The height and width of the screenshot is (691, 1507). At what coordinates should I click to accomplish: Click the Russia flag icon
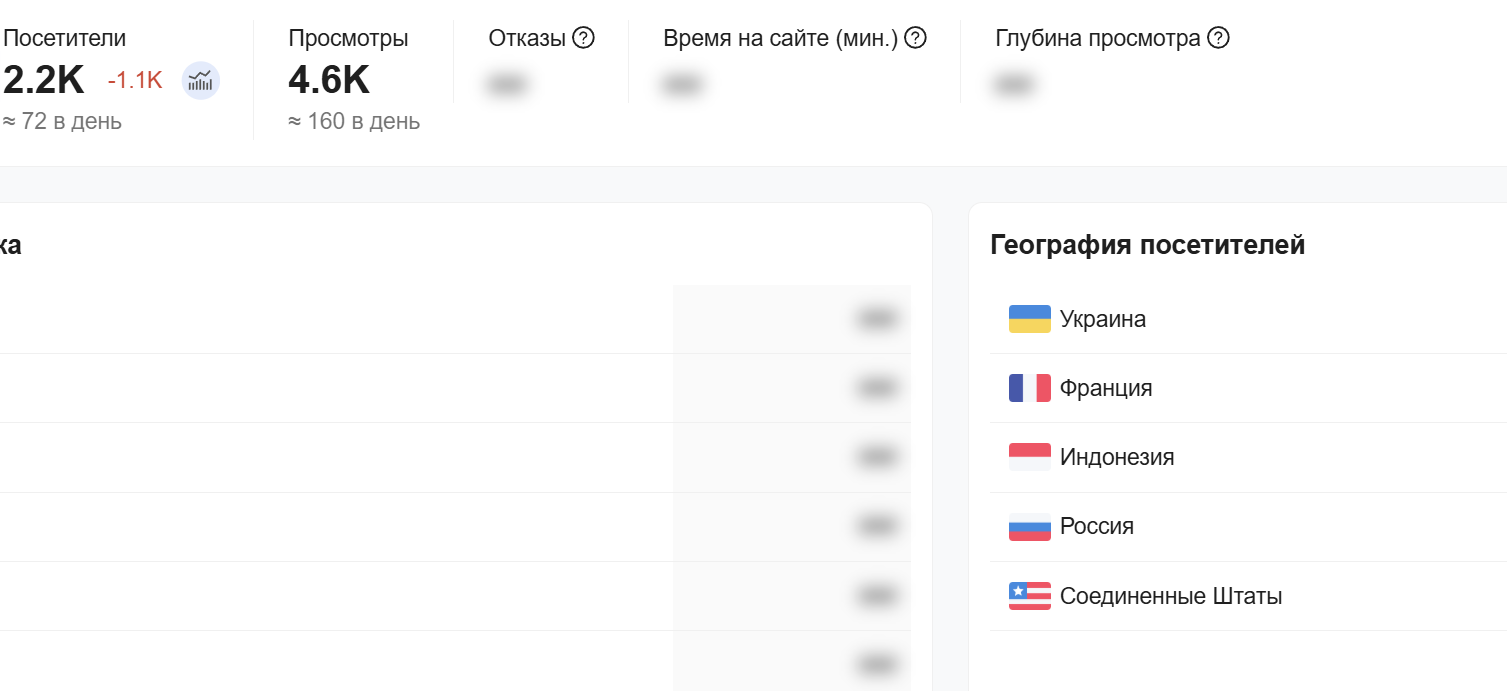[1029, 526]
